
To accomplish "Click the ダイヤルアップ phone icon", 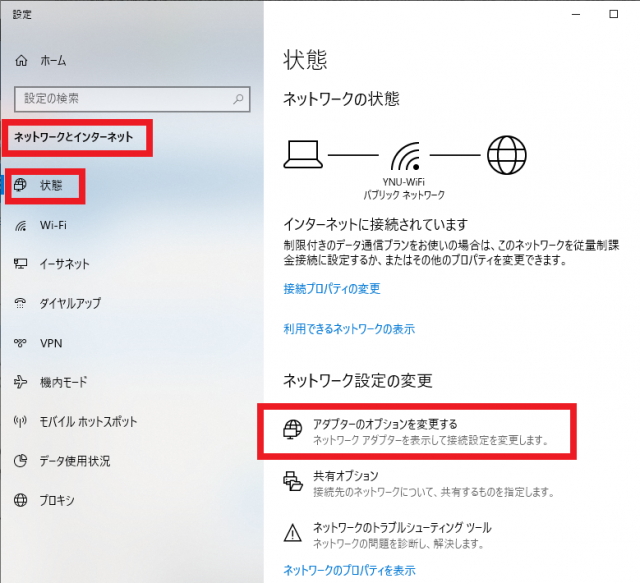I will tap(20, 303).
